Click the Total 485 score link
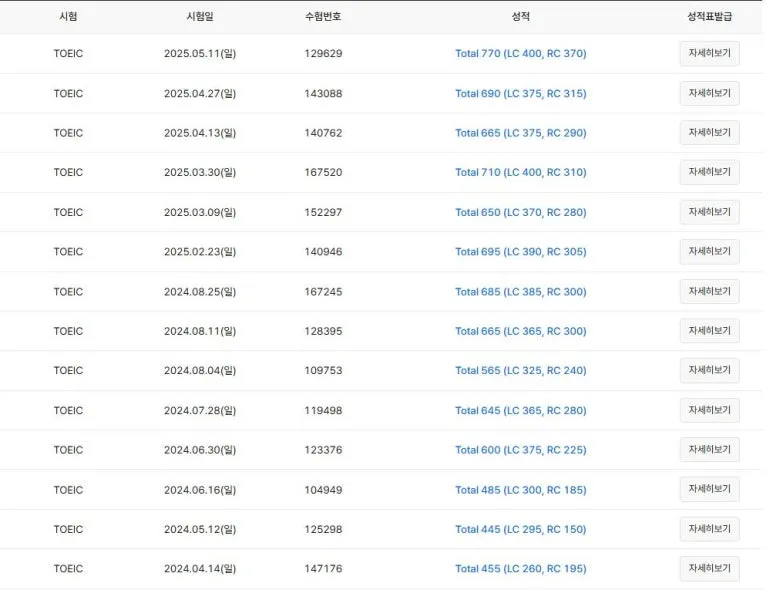Viewport: 773px width, 590px height. click(520, 490)
